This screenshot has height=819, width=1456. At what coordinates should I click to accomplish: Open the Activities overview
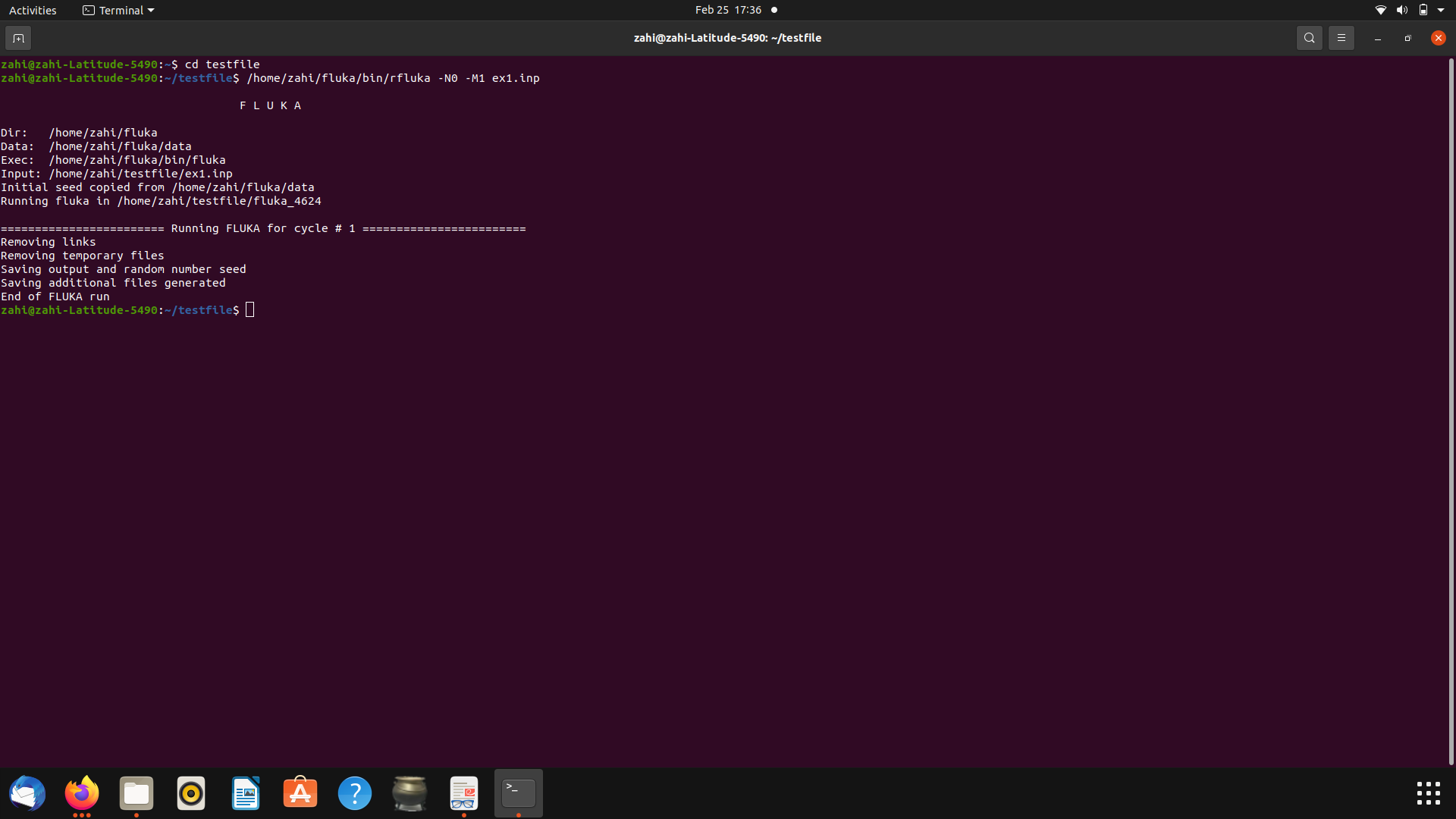click(33, 10)
